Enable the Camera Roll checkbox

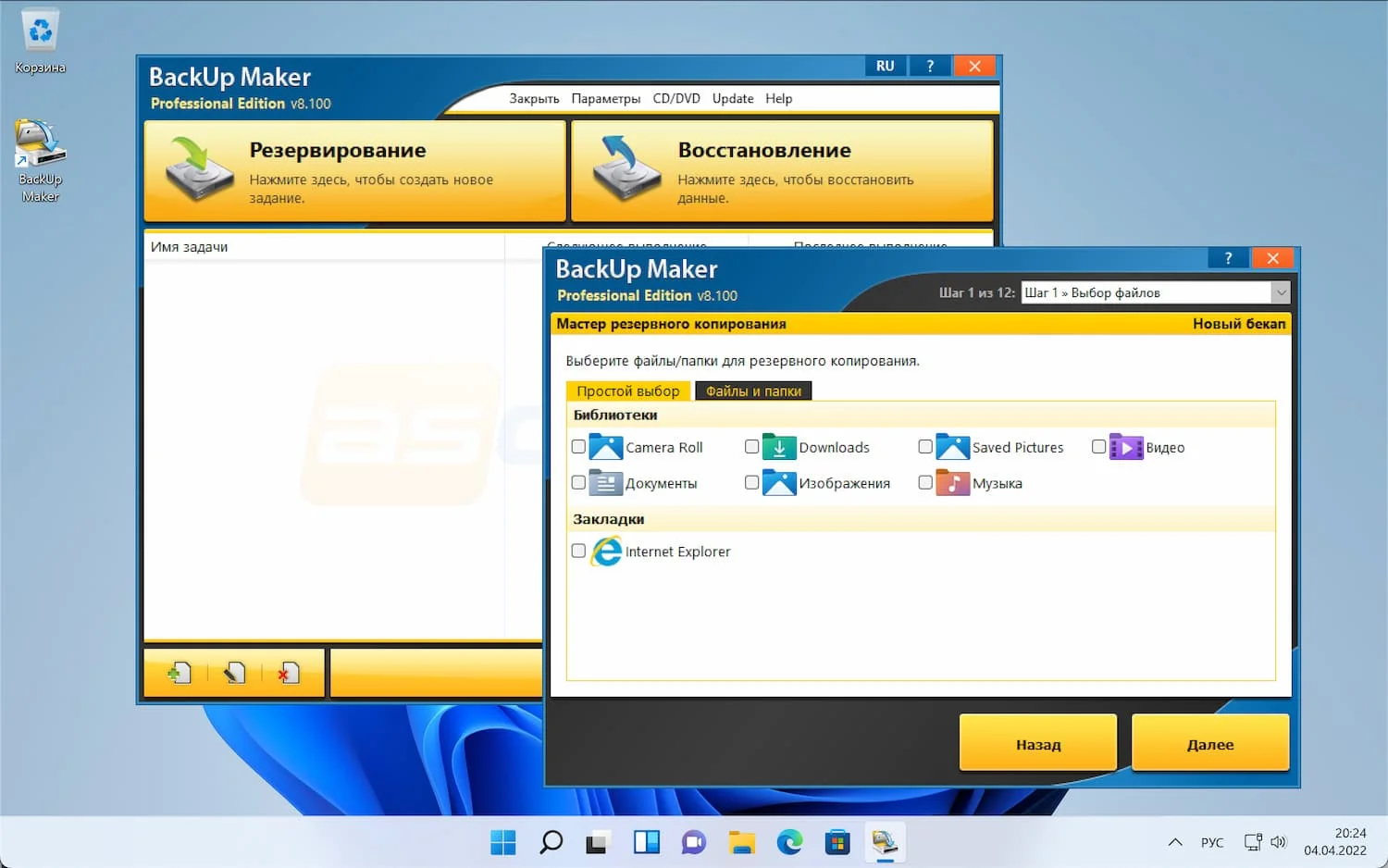point(577,446)
